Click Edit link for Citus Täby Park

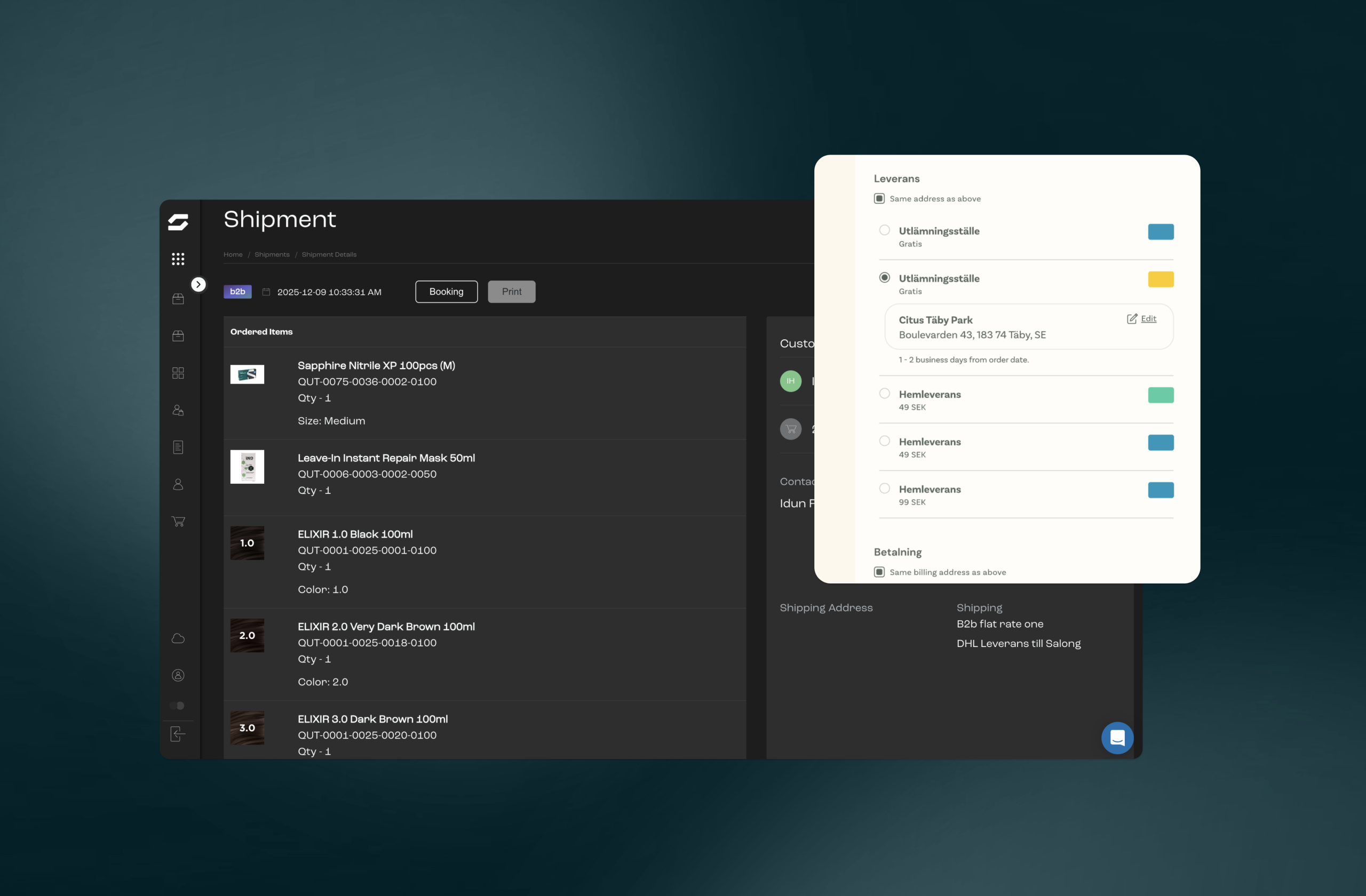tap(1148, 318)
